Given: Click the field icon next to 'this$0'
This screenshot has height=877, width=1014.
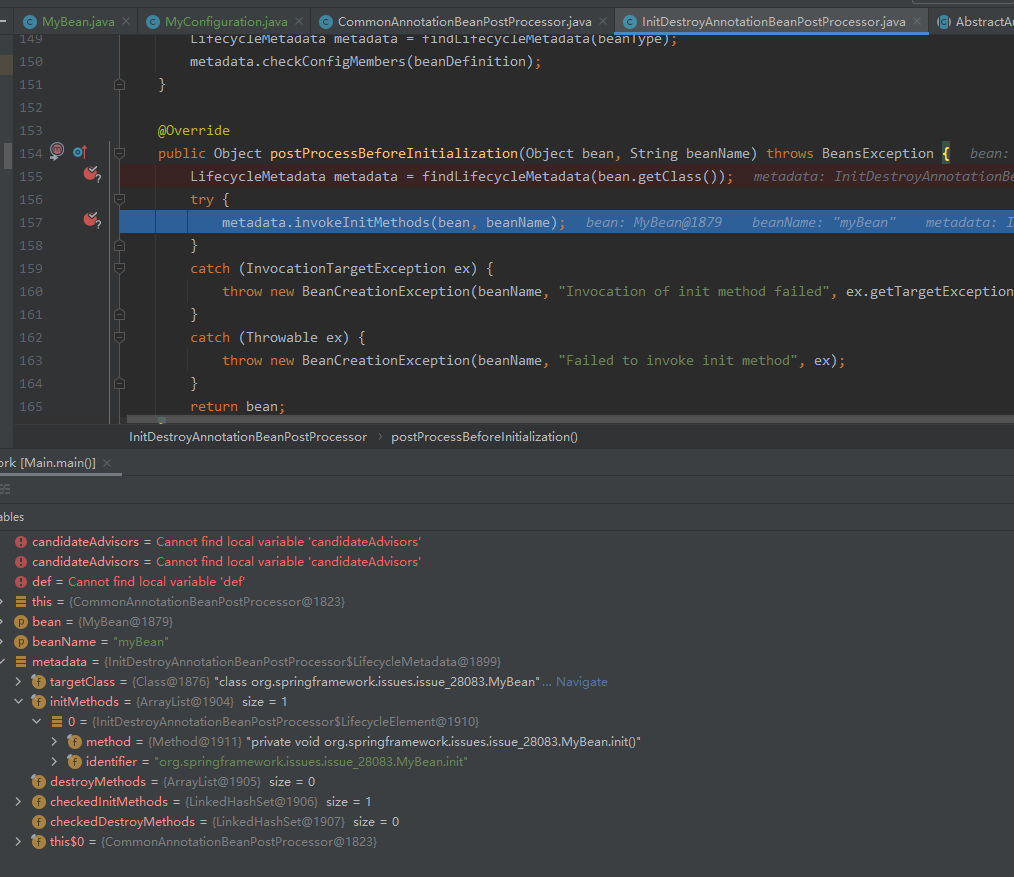Looking at the screenshot, I should point(39,842).
